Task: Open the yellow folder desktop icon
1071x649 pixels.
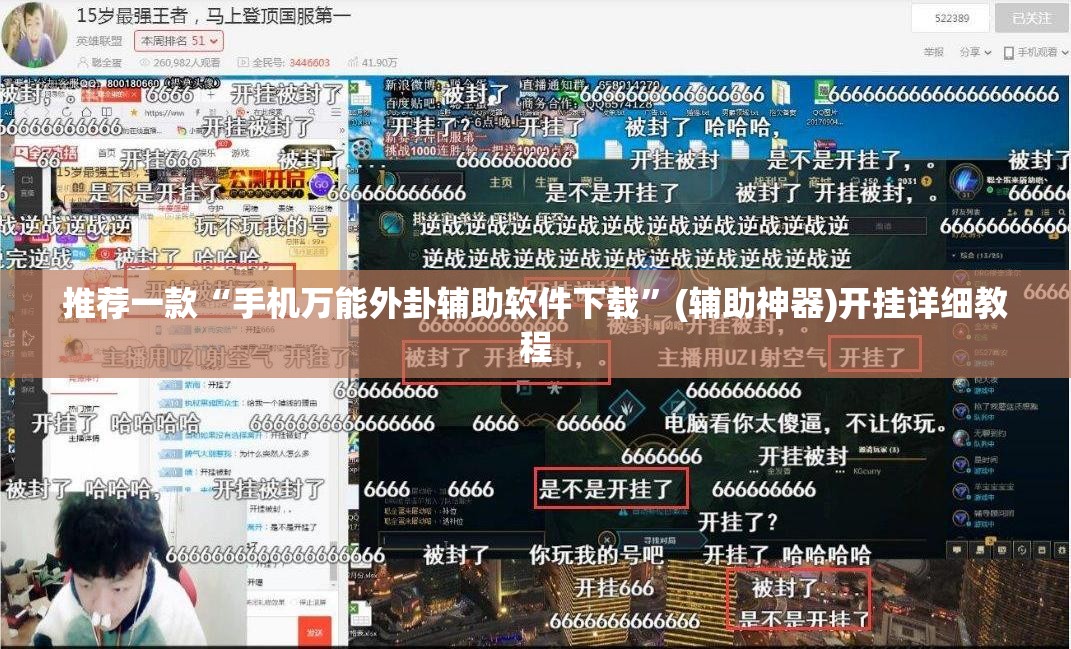Action: 781,94
